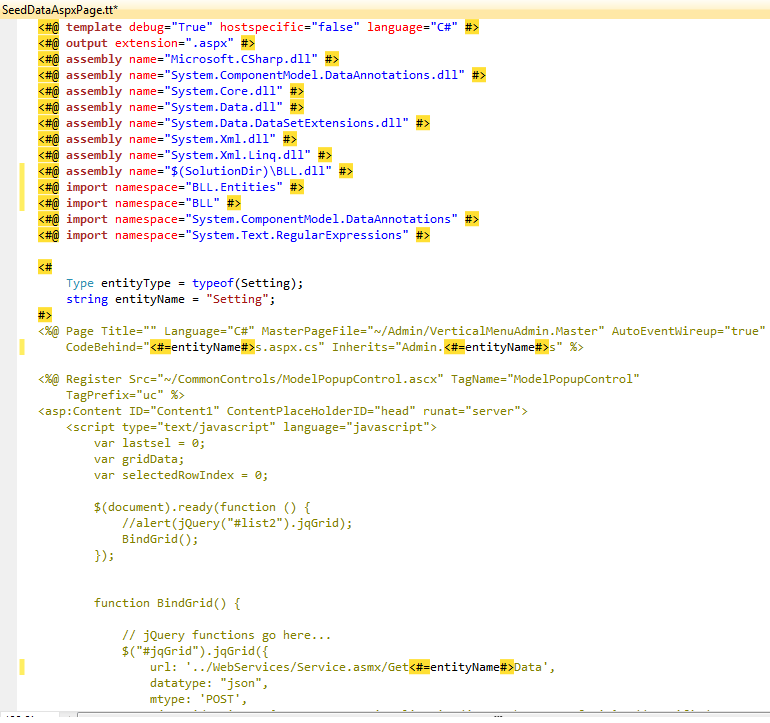Image resolution: width=770 pixels, height=723 pixels.
Task: Click System.ComponentModel.DataAnnotations.dll assembly reference
Action: click(319, 75)
